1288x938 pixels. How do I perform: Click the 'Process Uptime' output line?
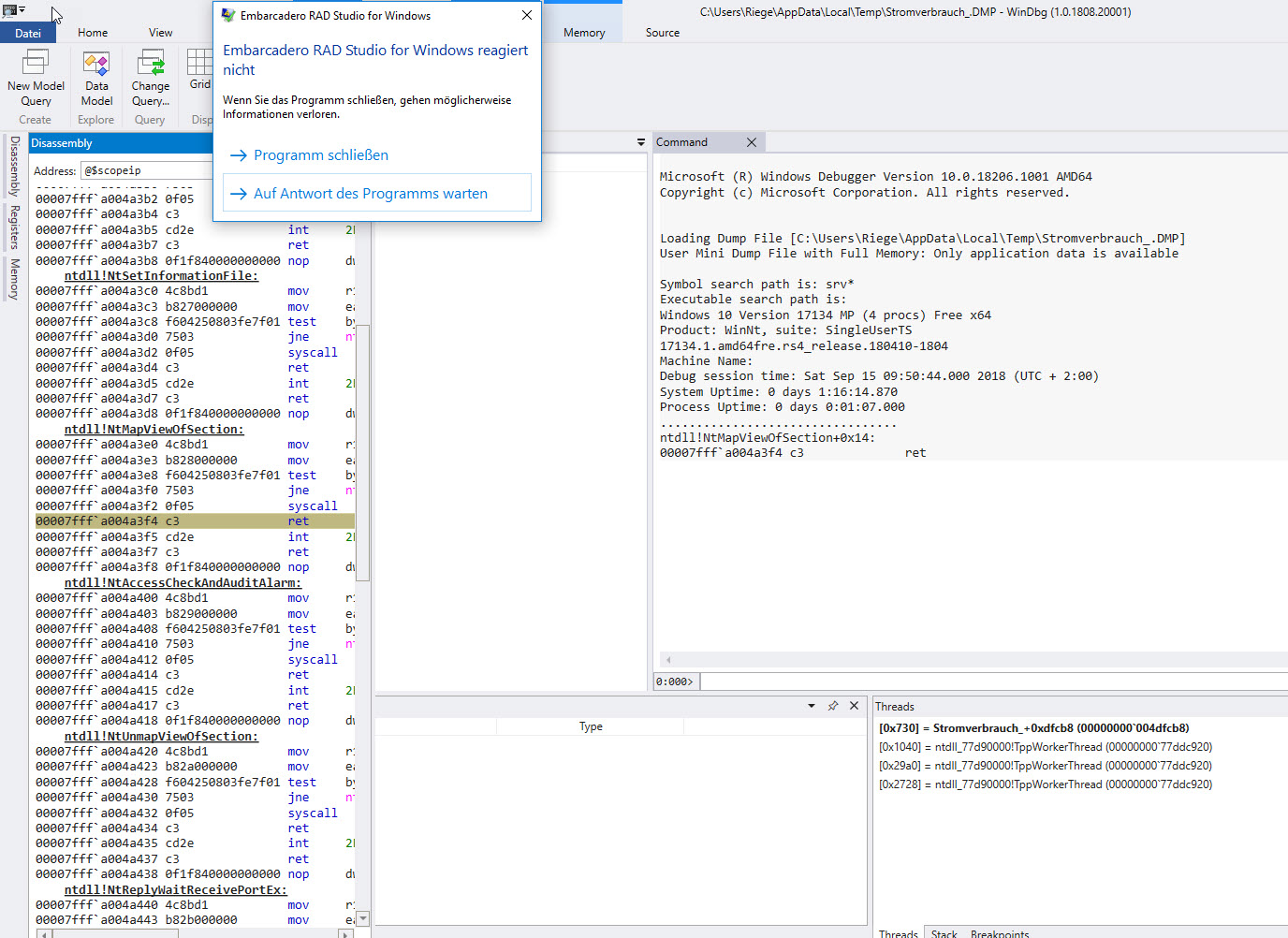point(782,407)
